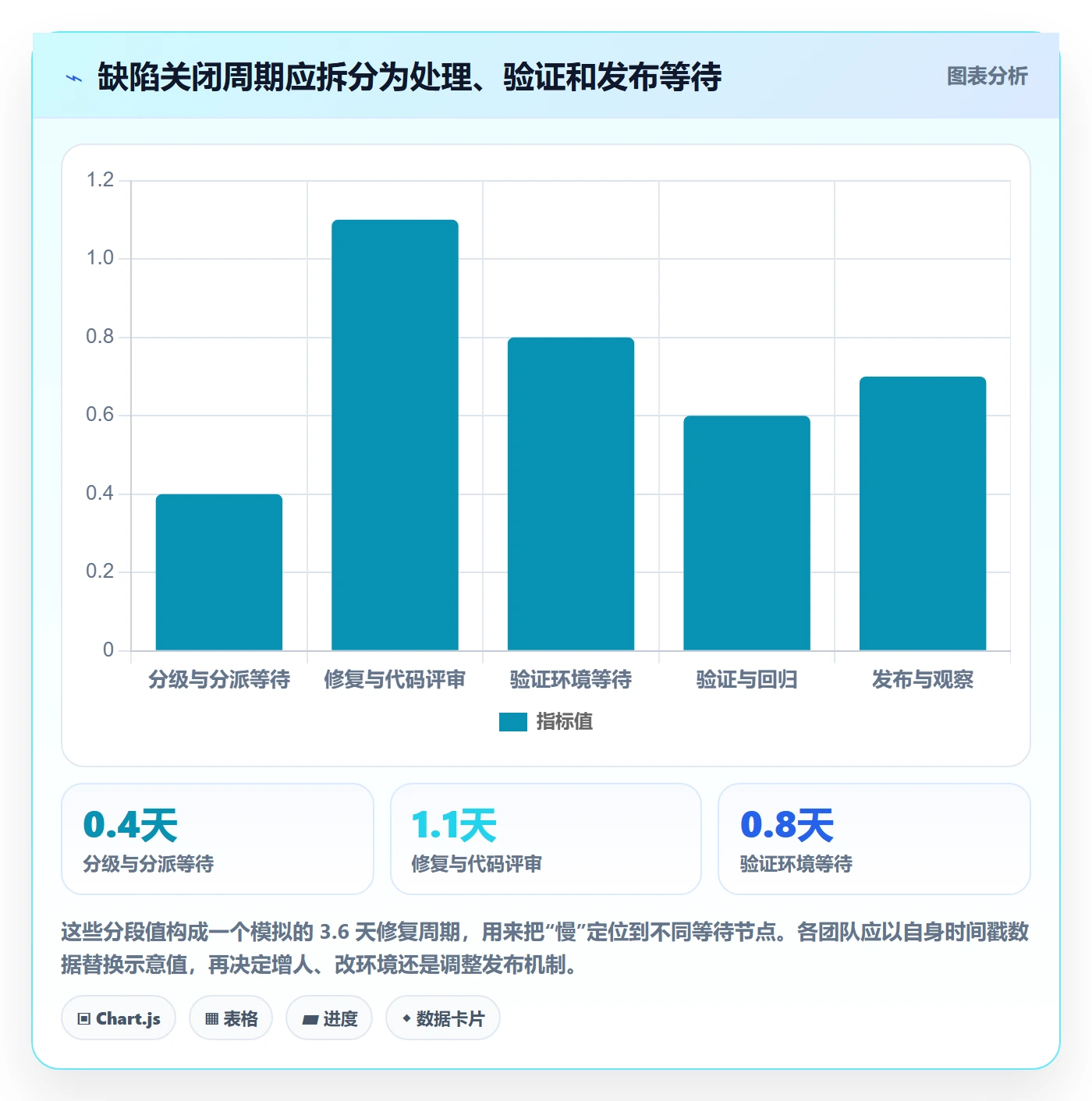Click the 数据卡片 tag chip
This screenshot has width=1092, height=1101.
click(443, 1018)
